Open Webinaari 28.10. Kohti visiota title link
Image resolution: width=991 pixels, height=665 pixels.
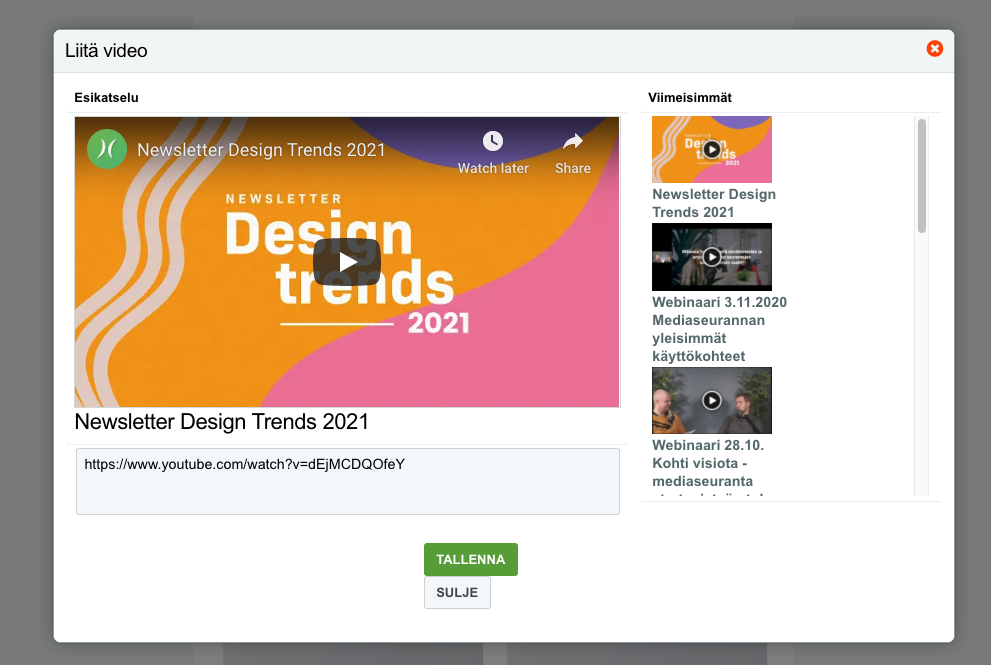pyautogui.click(x=708, y=465)
